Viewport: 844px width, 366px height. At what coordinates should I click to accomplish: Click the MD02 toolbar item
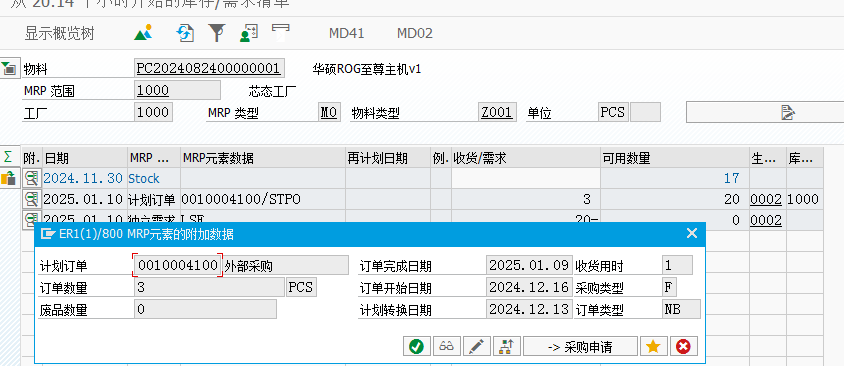415,33
